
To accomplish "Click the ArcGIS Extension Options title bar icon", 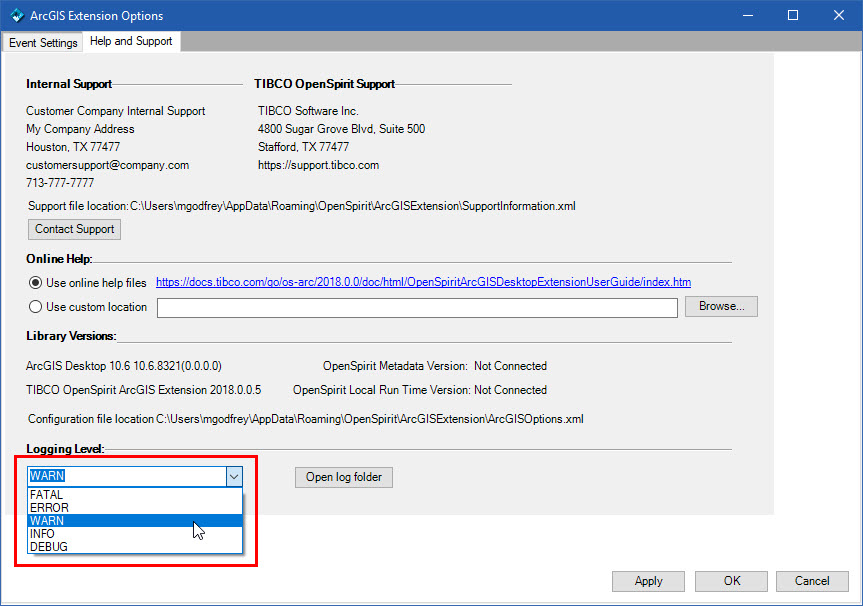I will coord(17,15).
